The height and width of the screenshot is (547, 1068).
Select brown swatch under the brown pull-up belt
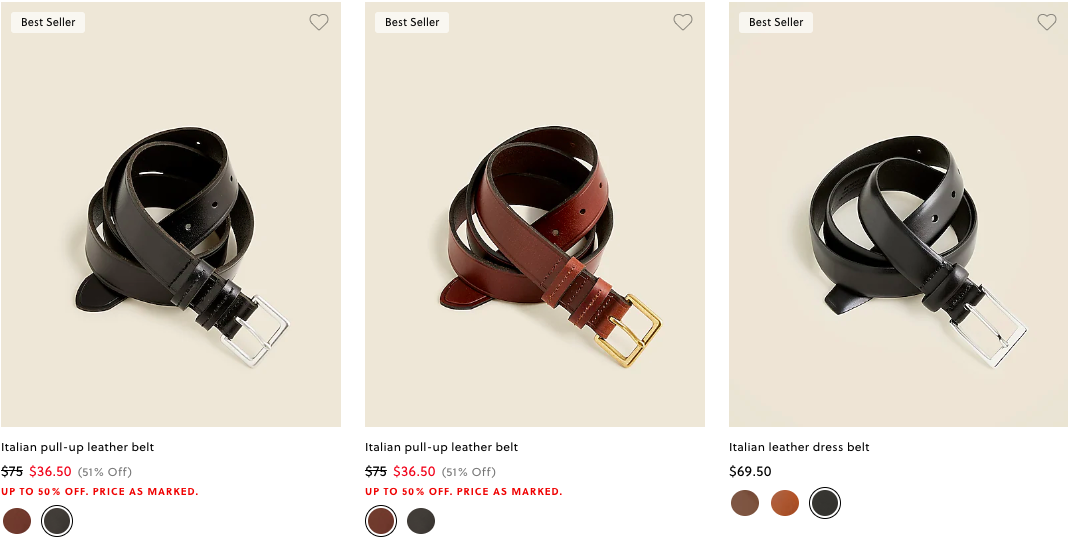click(381, 521)
